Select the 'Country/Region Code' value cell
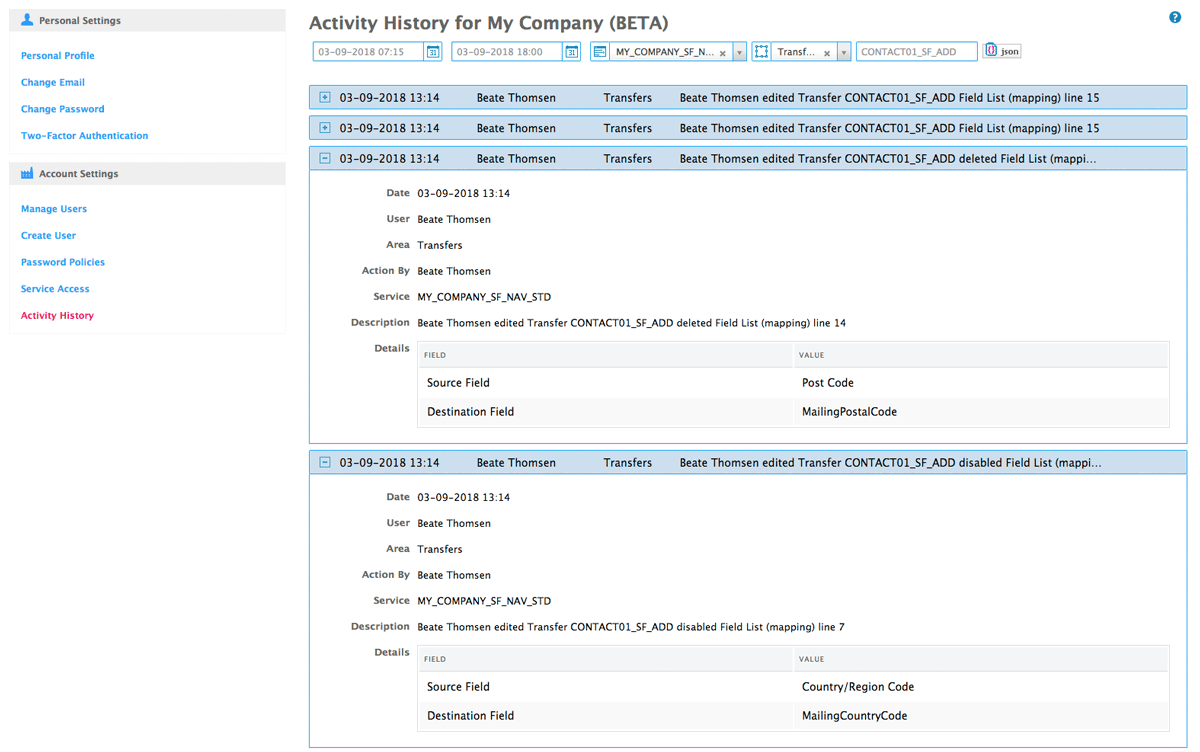The height and width of the screenshot is (752, 1200). point(980,687)
